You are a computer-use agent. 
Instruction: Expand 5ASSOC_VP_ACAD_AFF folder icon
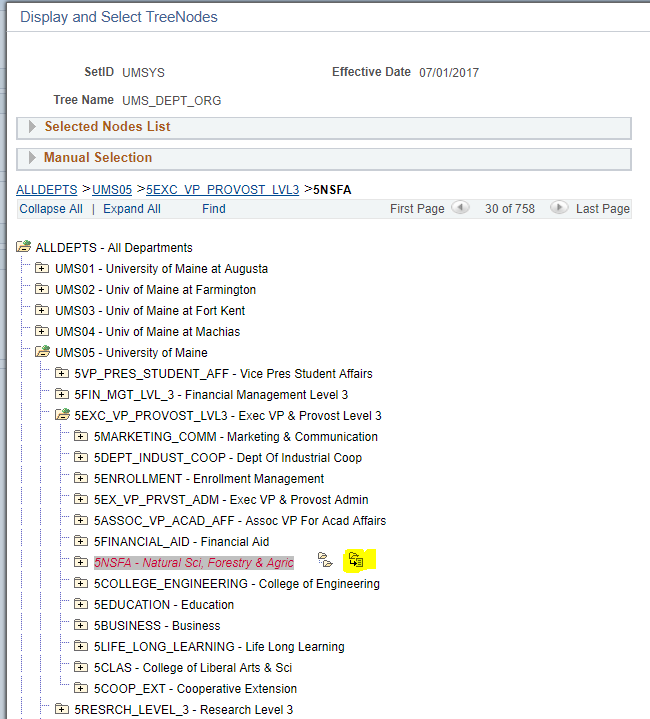pos(81,520)
